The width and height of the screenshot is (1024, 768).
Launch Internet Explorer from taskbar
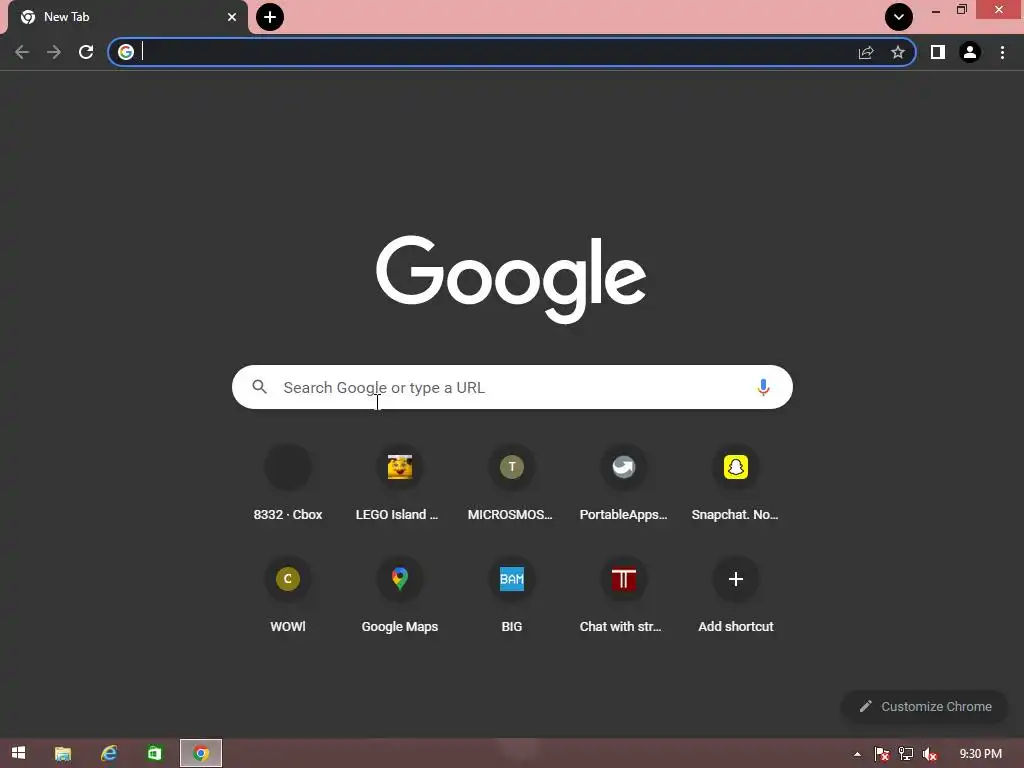click(x=109, y=753)
